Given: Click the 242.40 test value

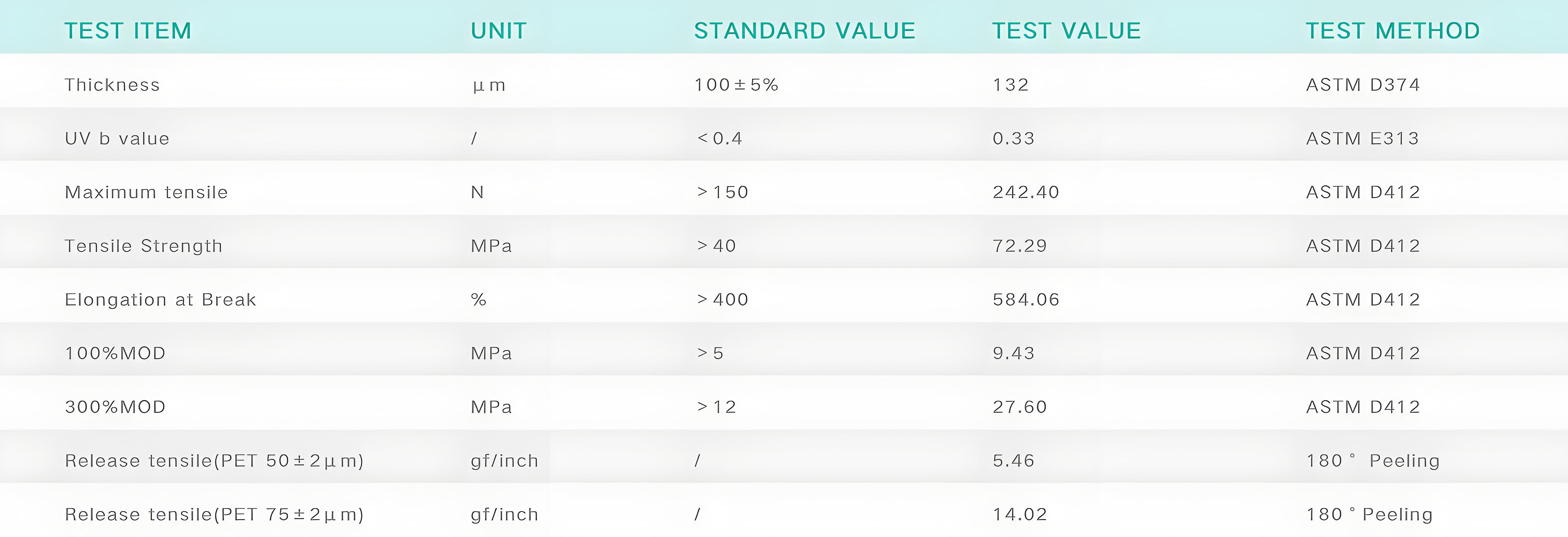Looking at the screenshot, I should tap(1026, 193).
